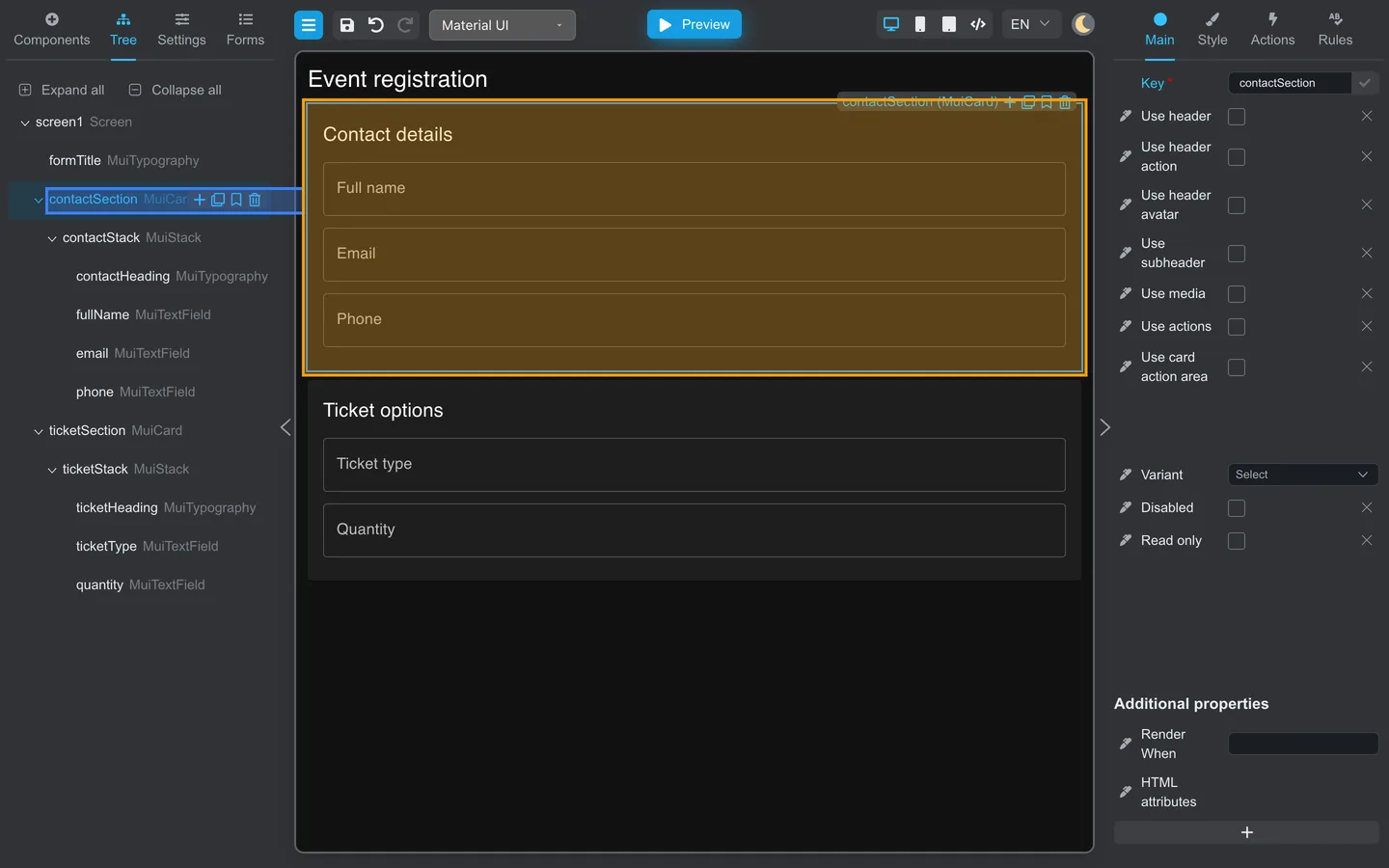
Task: Toggle the hamburger menu panel button
Action: point(309,25)
